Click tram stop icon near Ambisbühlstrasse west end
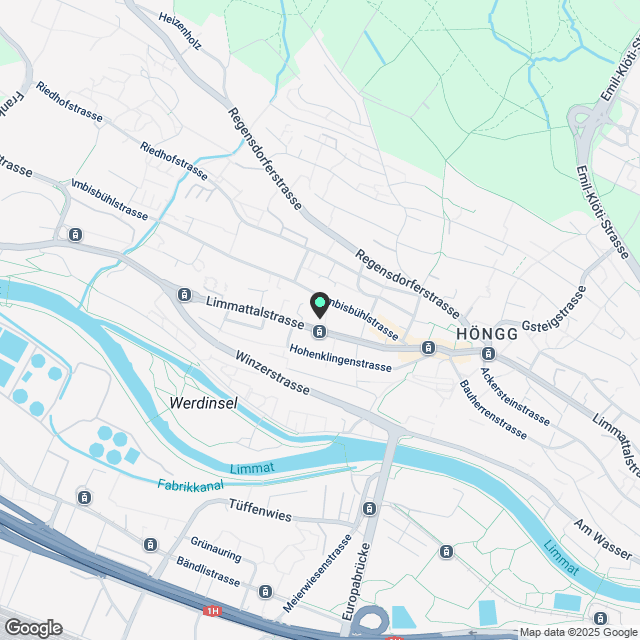 tap(75, 235)
